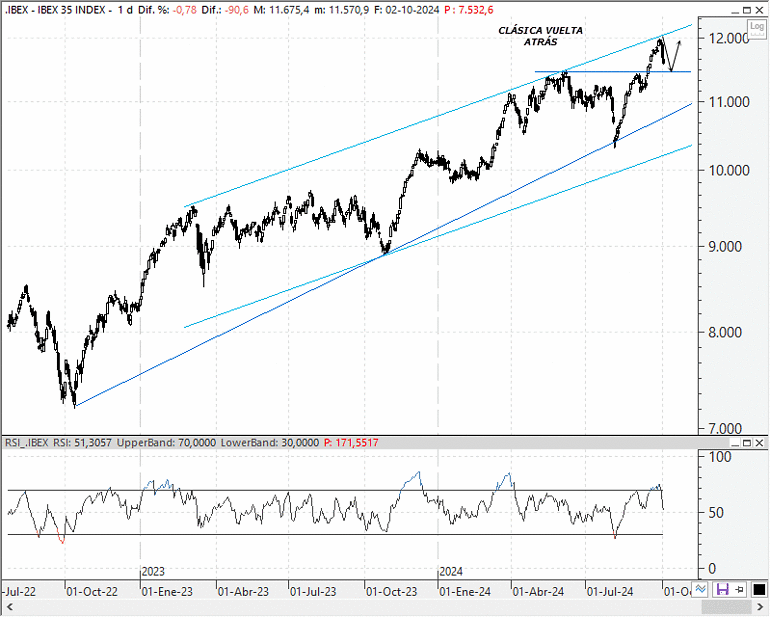This screenshot has width=770, height=617.
Task: Click the 12.000 price axis label
Action: coord(729,38)
